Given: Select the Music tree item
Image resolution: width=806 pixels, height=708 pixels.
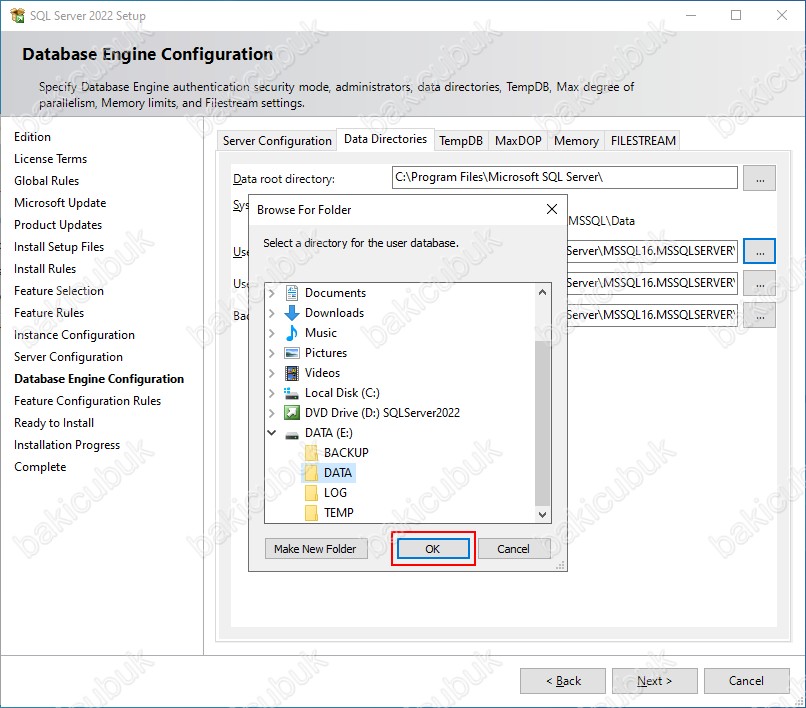Looking at the screenshot, I should coord(321,333).
